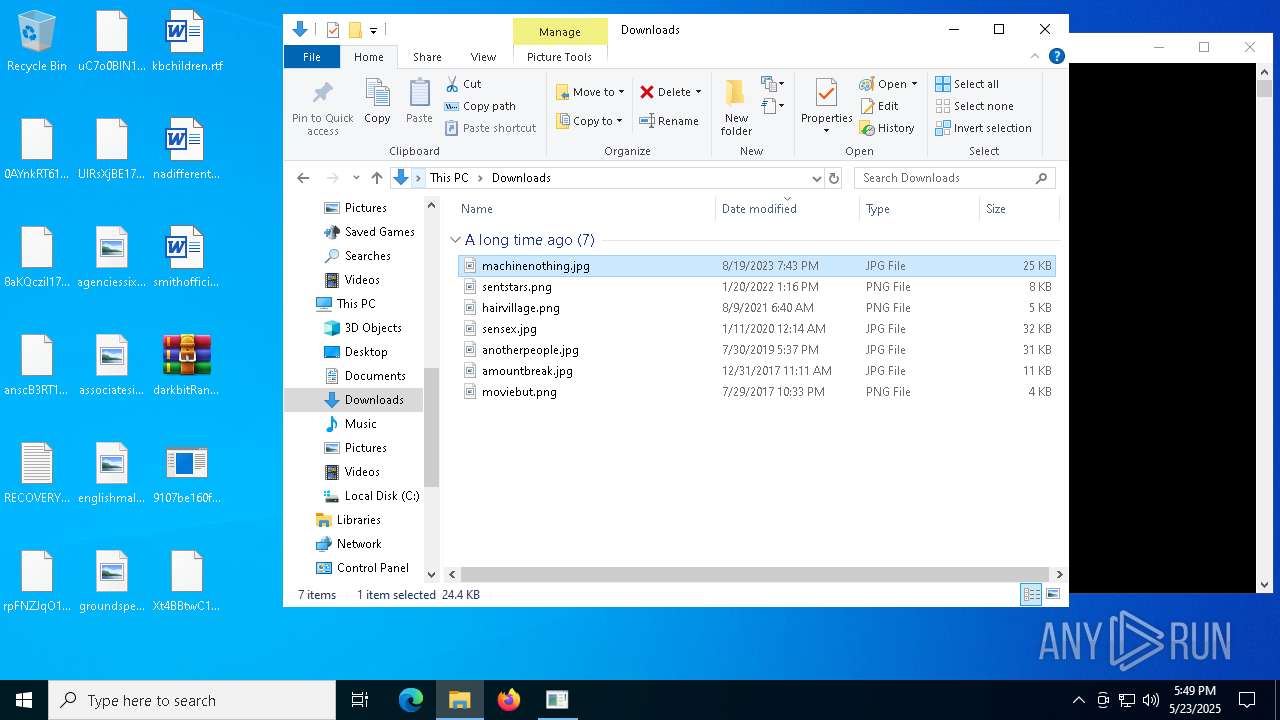Switch to Picture Tools tab
This screenshot has width=1280, height=720.
pos(559,57)
